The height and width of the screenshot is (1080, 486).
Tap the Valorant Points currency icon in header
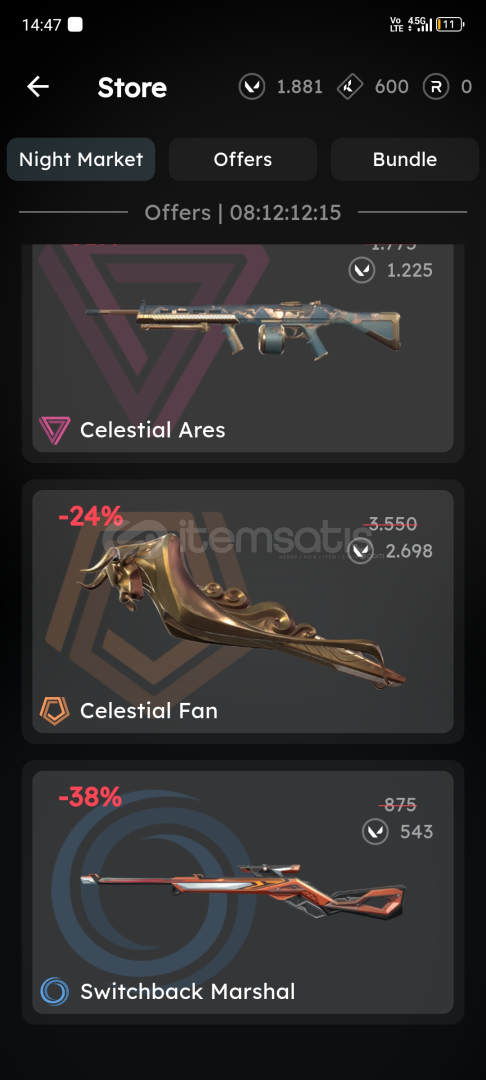click(252, 87)
